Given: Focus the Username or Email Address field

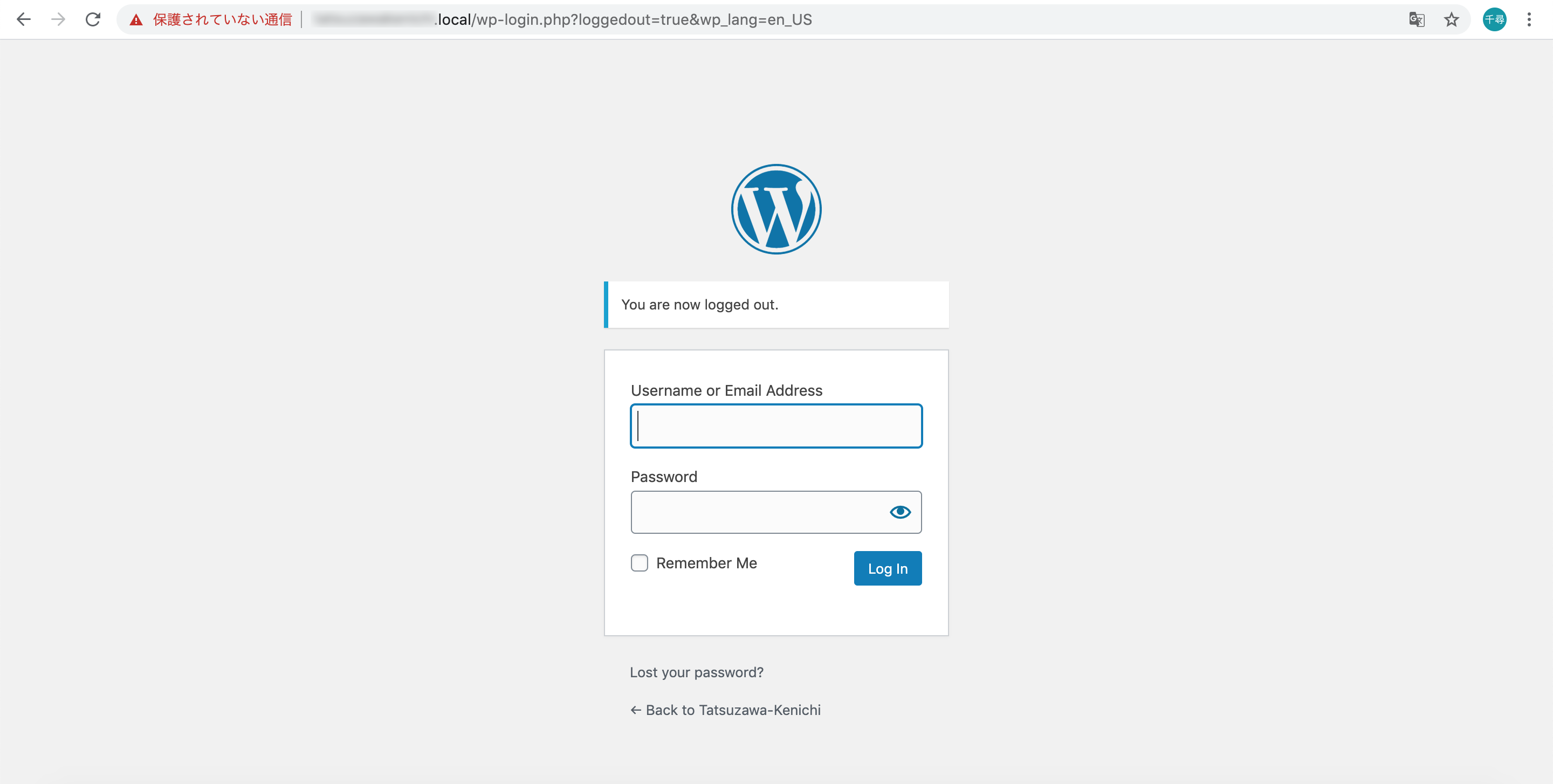Looking at the screenshot, I should point(776,426).
